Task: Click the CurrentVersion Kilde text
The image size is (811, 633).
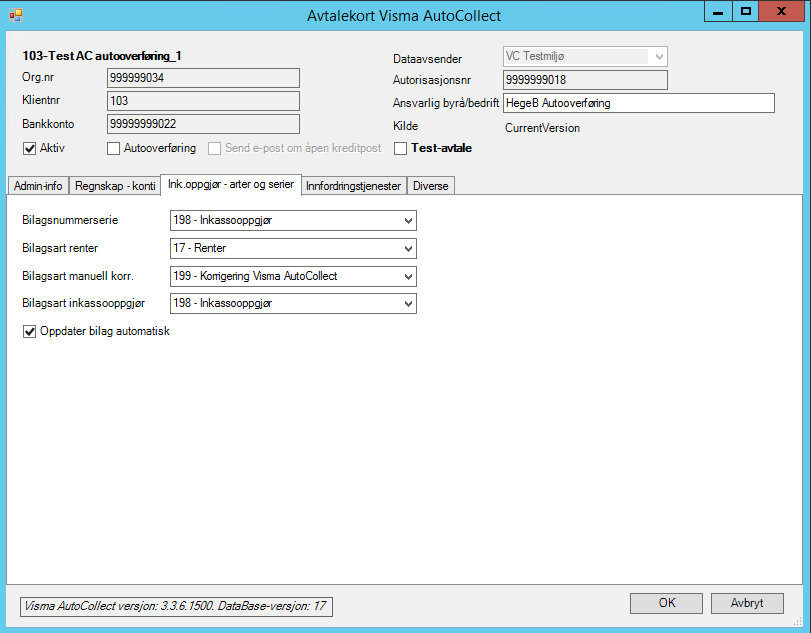Action: pos(542,128)
